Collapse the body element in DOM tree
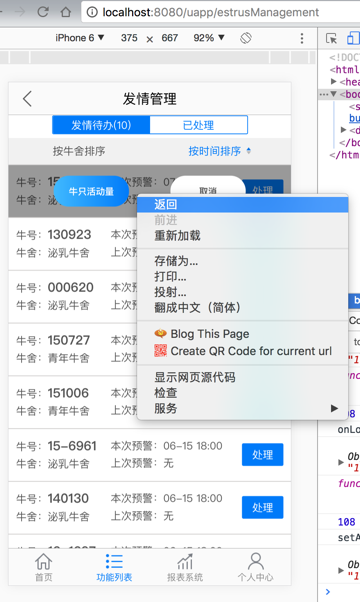This screenshot has width=360, height=602. (334, 94)
